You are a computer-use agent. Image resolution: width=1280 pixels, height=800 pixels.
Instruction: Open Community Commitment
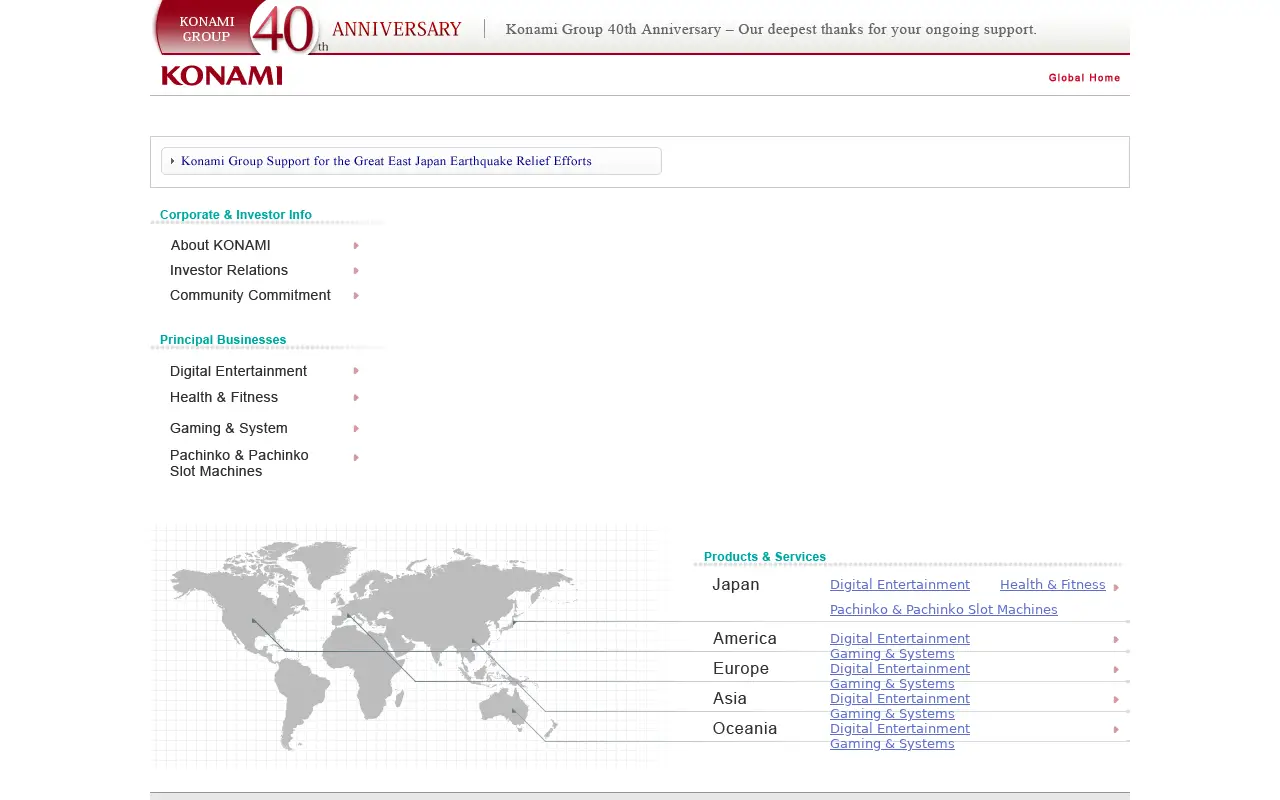tap(250, 295)
